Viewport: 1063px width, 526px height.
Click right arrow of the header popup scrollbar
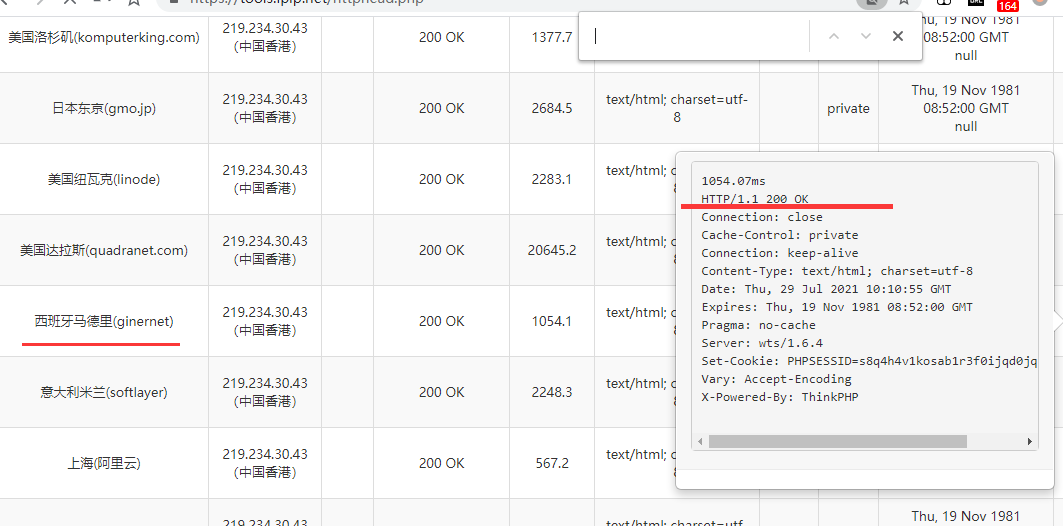pyautogui.click(x=1029, y=442)
